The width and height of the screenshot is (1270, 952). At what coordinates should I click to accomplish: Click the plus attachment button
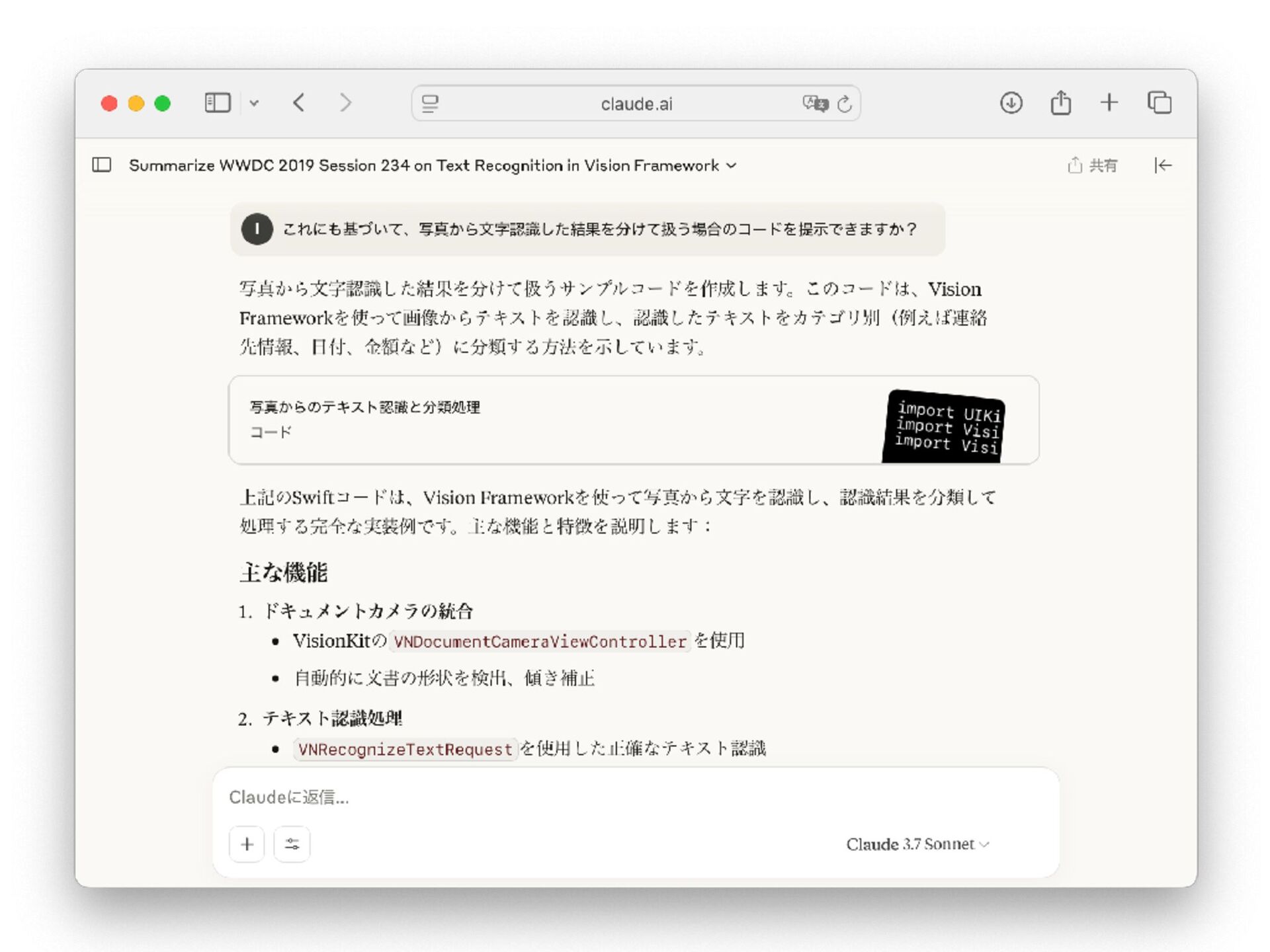(247, 844)
